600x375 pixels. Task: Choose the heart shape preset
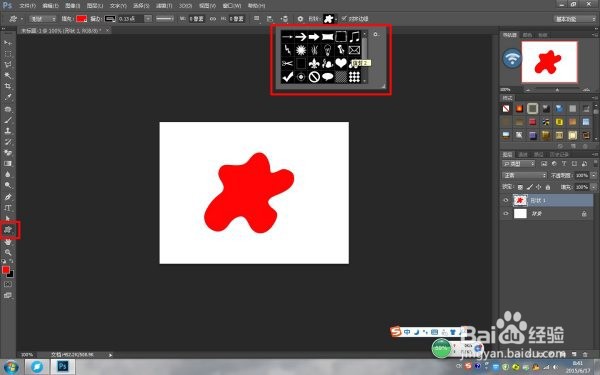tap(341, 63)
